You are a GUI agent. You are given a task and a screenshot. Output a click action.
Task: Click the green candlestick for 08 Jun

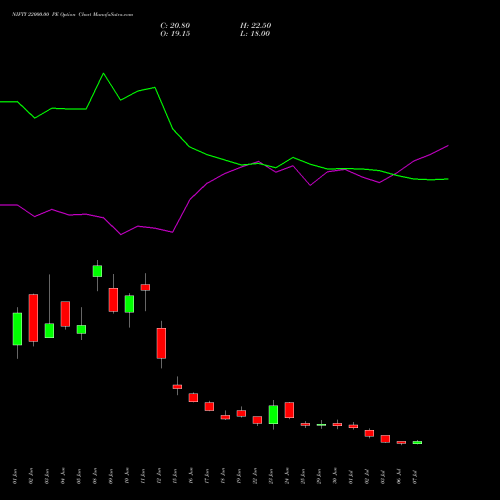(97, 271)
